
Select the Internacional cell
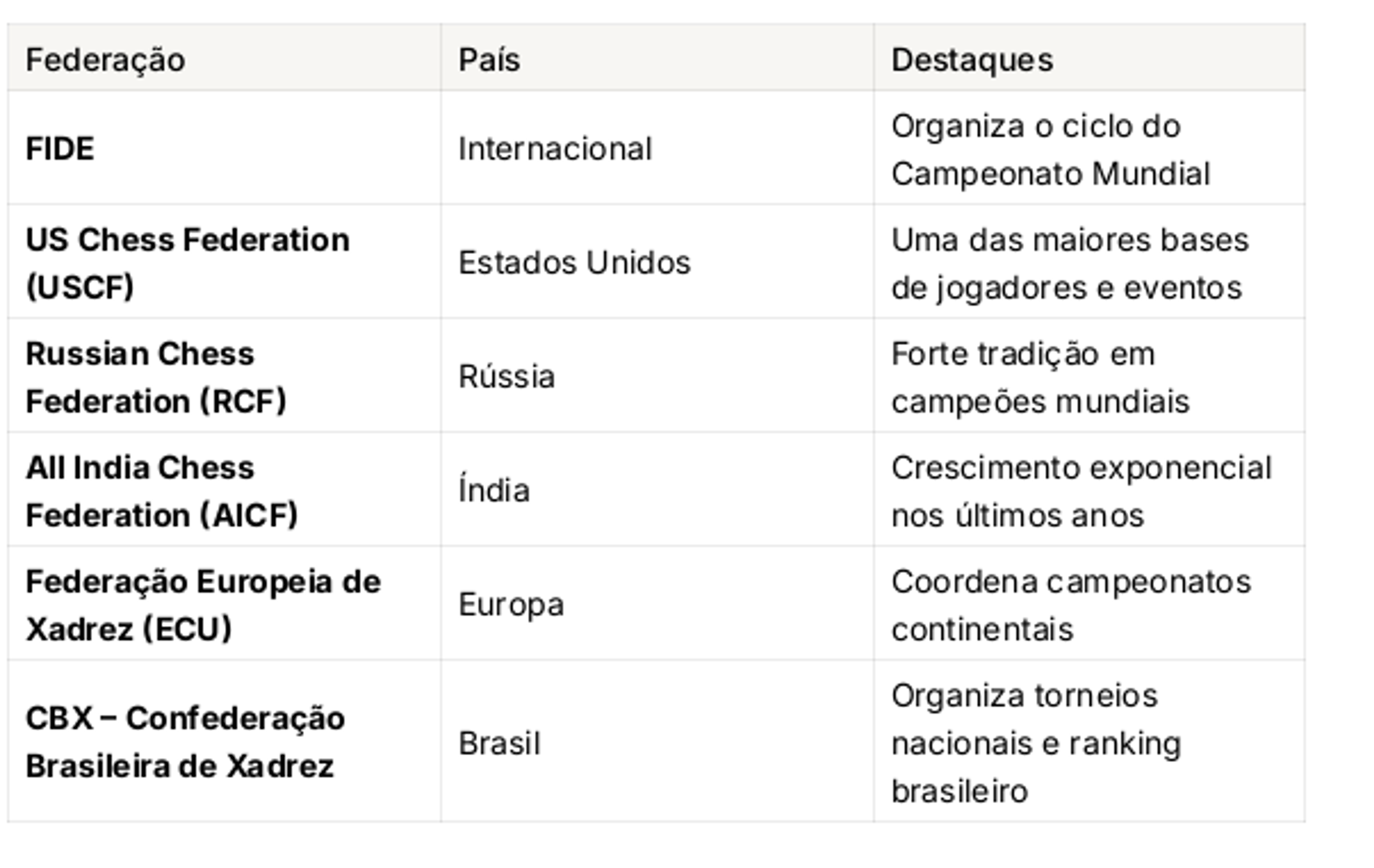point(657,148)
